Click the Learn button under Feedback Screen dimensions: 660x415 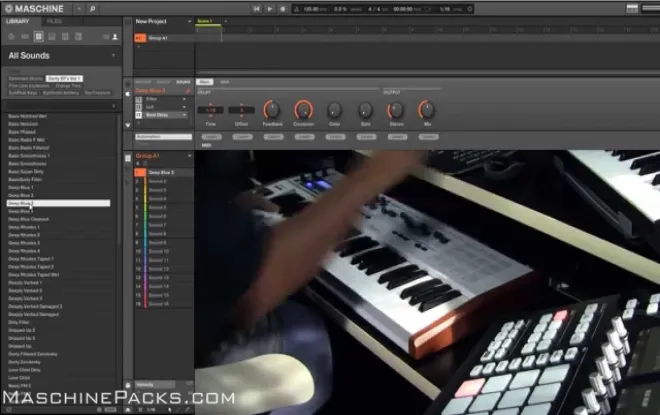click(273, 137)
